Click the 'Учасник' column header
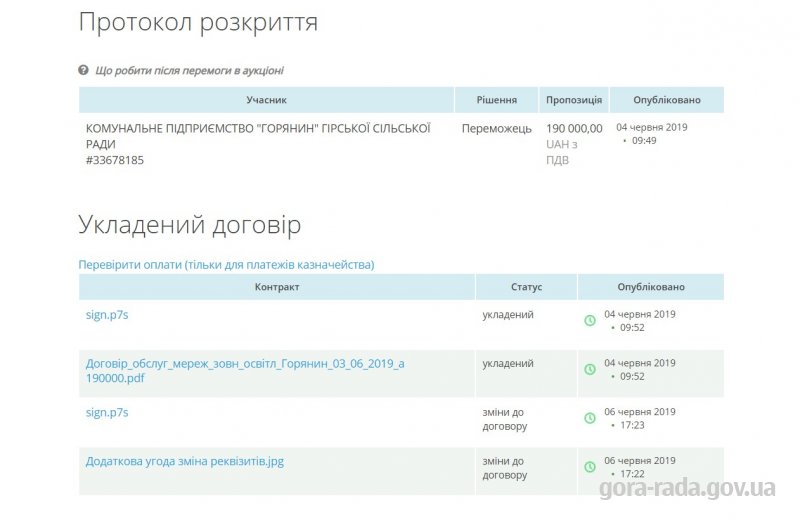 (x=266, y=100)
